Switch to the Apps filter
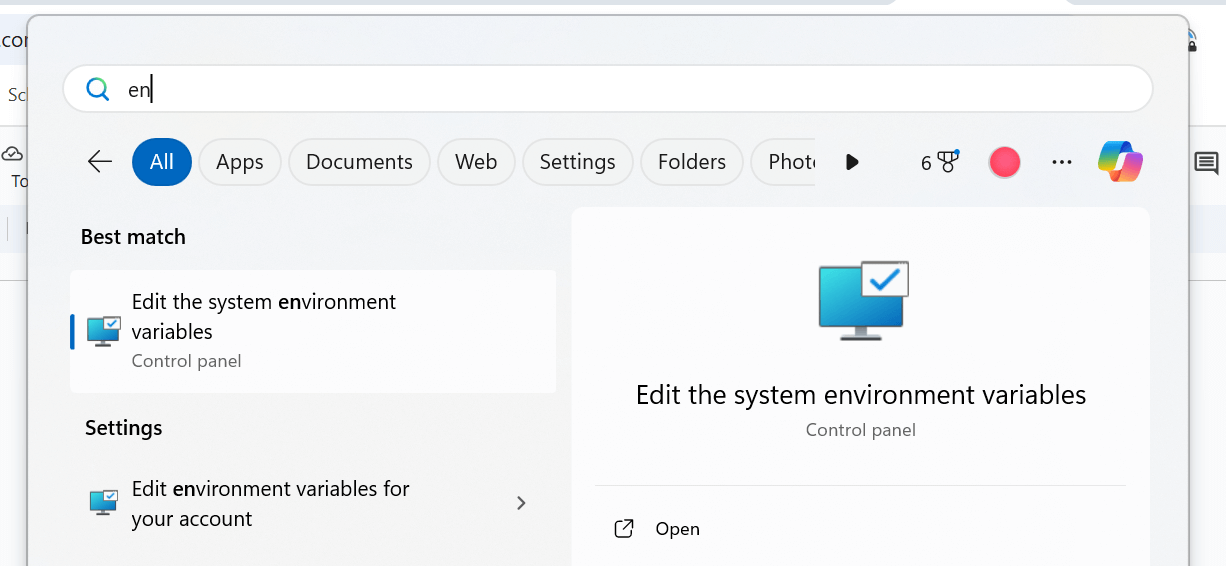1226x566 pixels. (x=240, y=162)
